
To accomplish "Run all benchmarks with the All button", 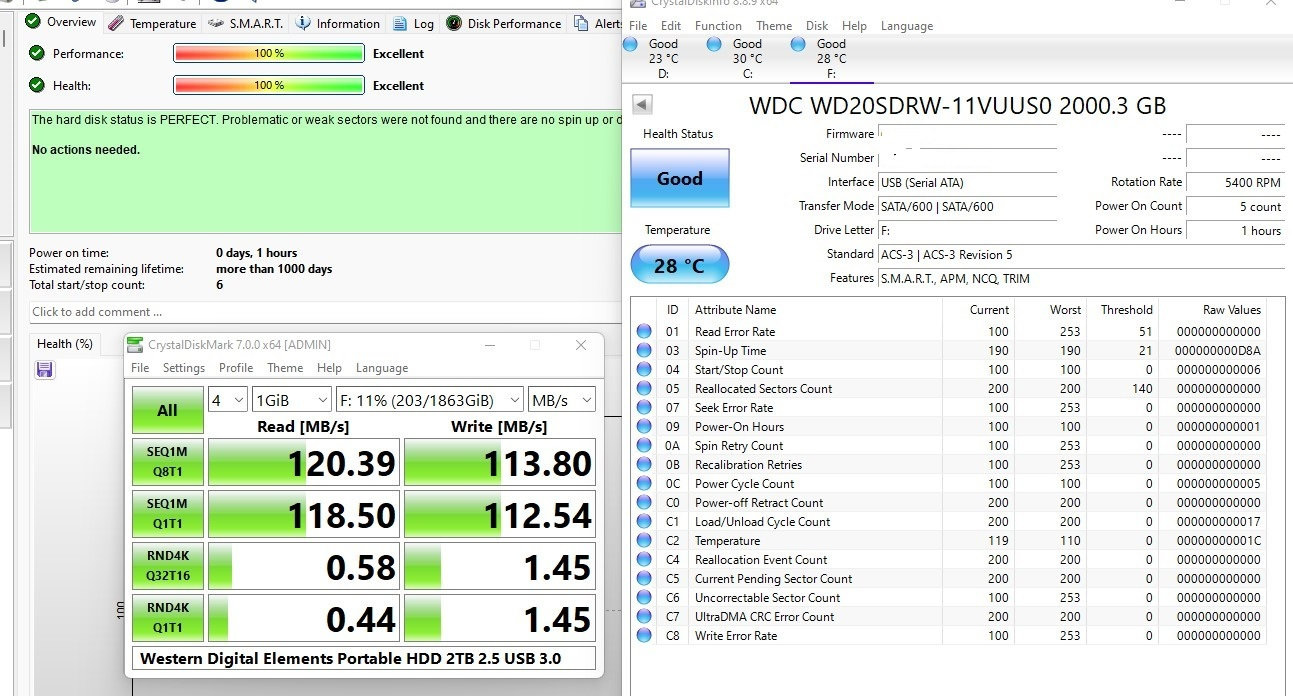I will pos(167,410).
